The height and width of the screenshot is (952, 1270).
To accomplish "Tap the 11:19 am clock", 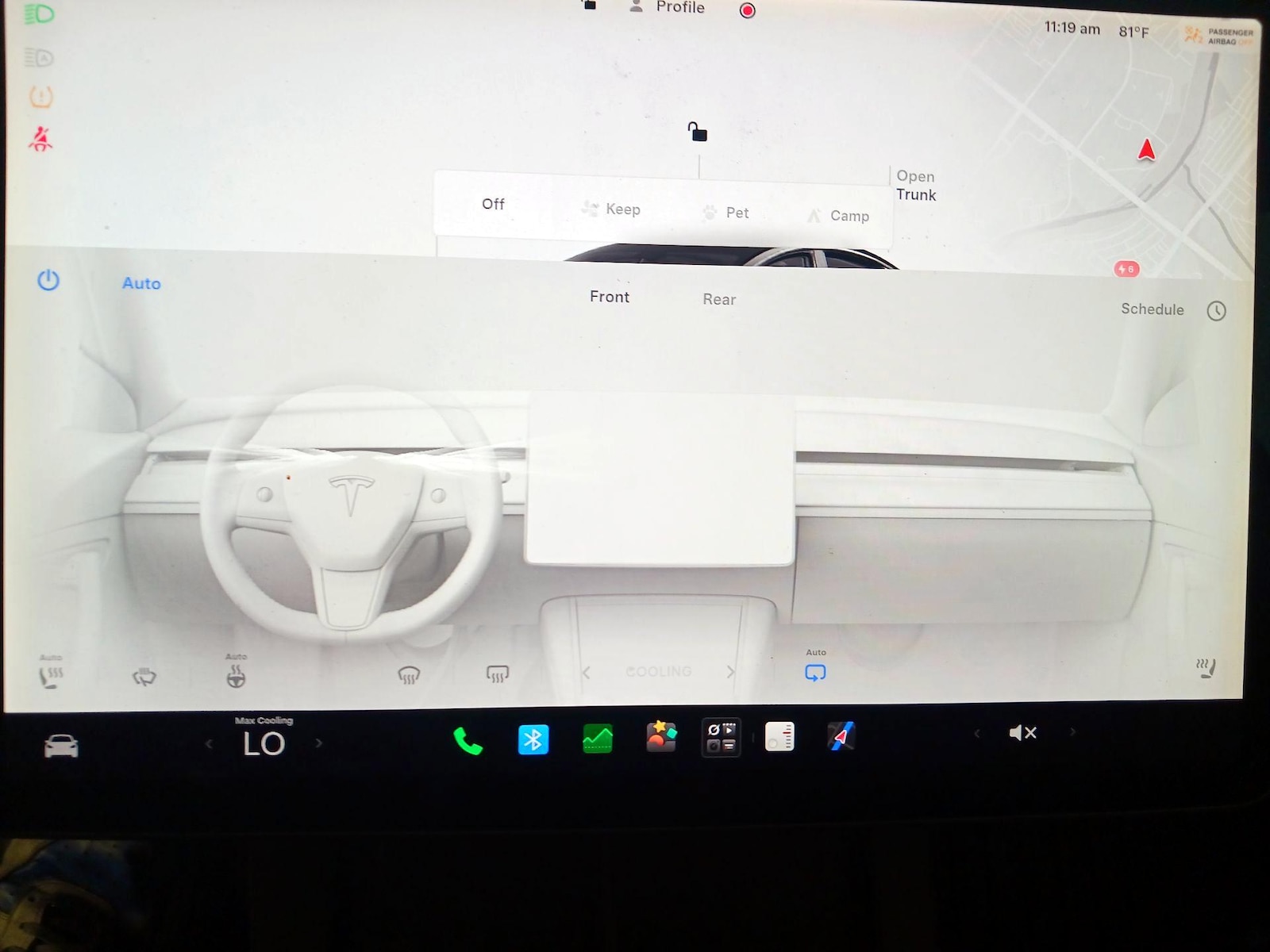I will point(1072,28).
